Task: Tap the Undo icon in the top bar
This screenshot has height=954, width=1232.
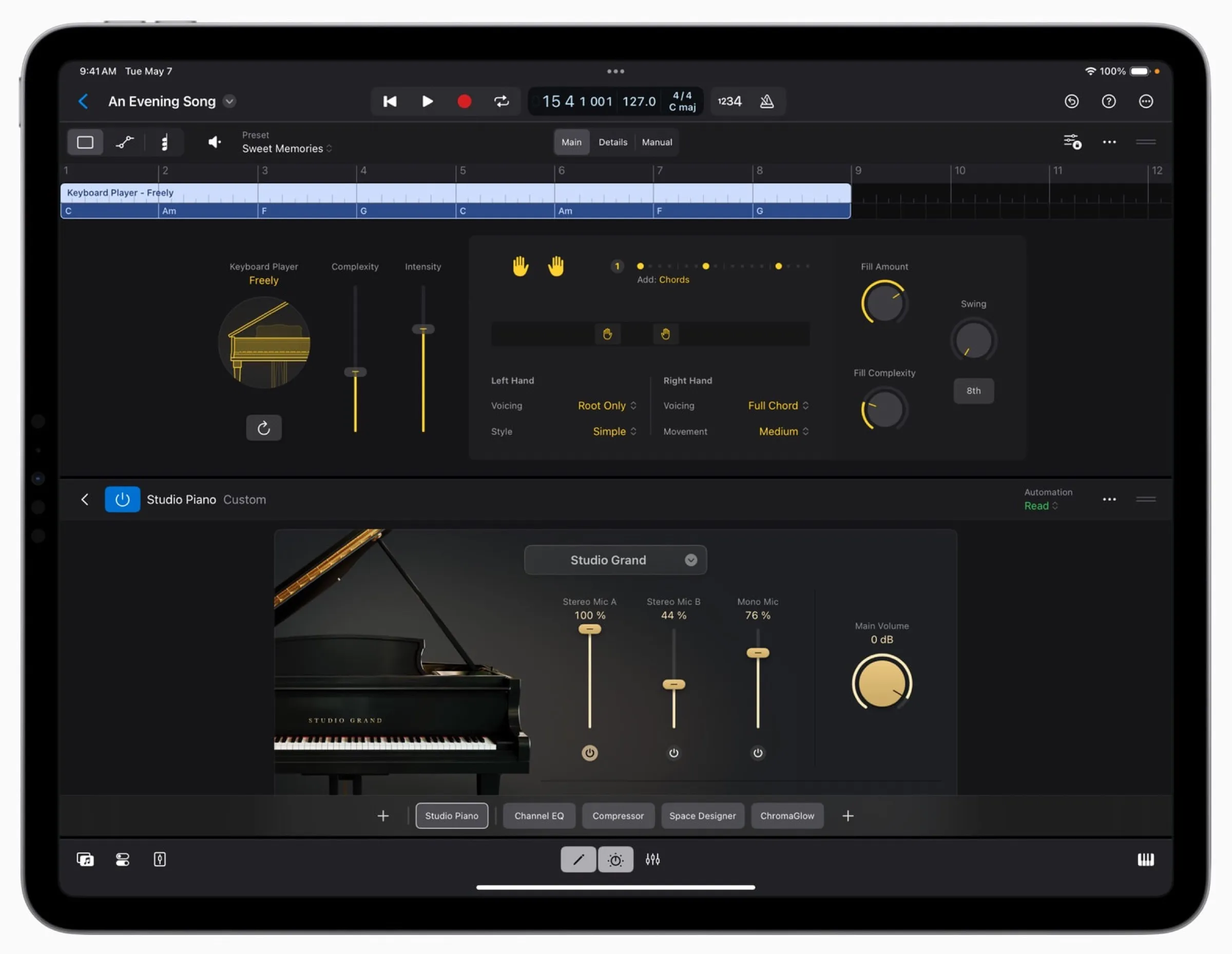Action: click(1072, 101)
